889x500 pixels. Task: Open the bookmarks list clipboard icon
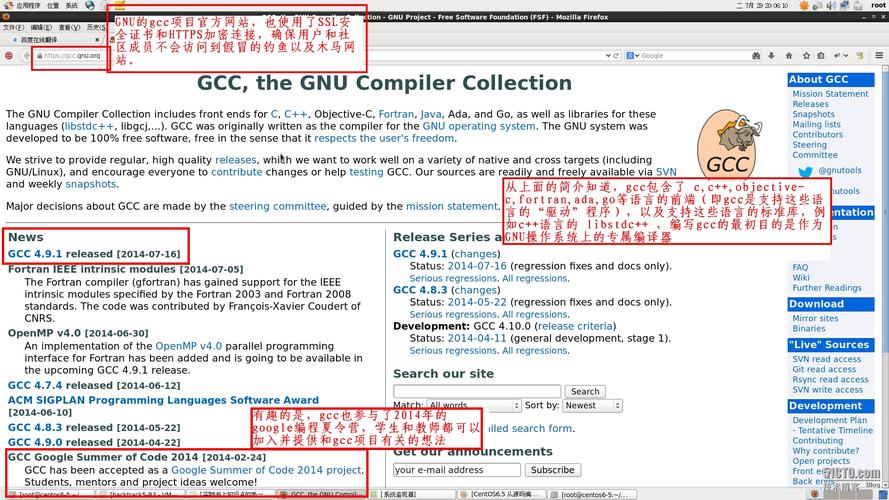[821, 56]
